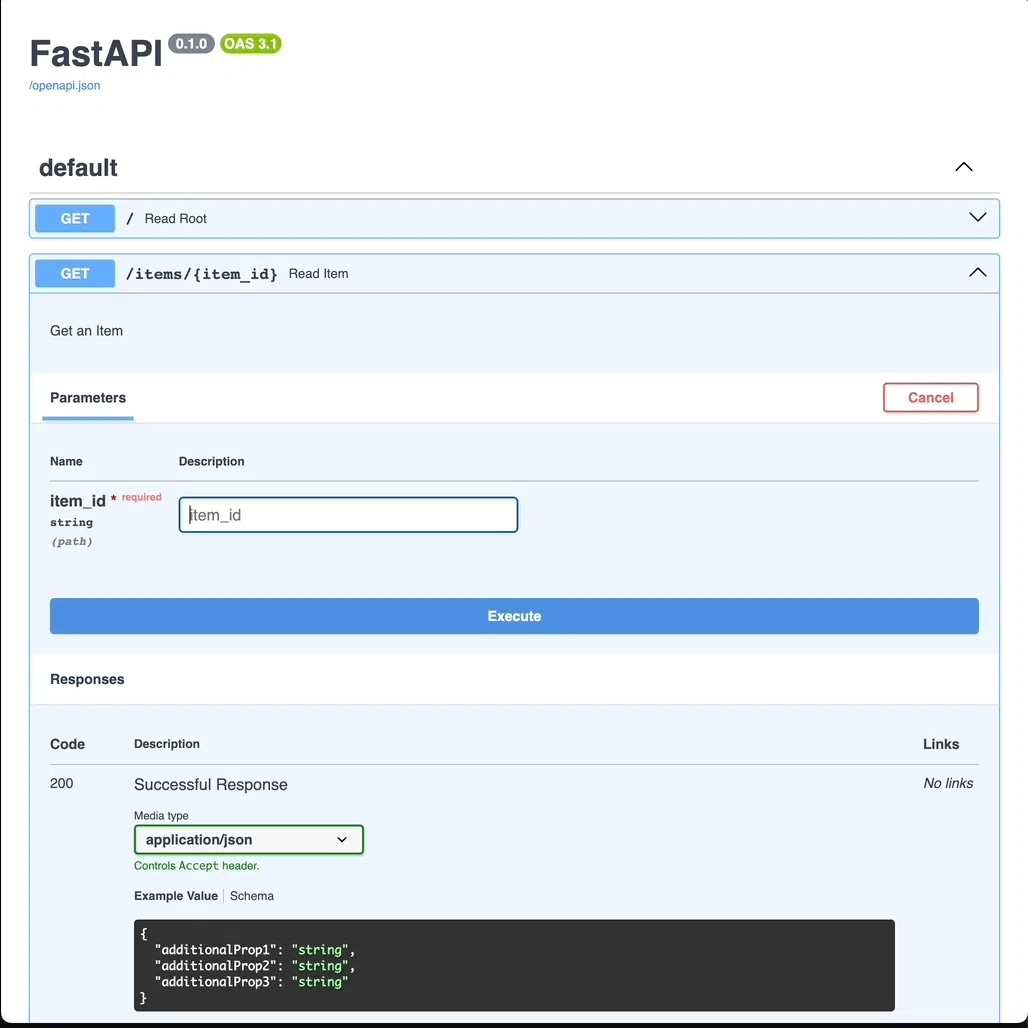Screen dimensions: 1028x1028
Task: Click the Responses section heading
Action: coord(87,679)
